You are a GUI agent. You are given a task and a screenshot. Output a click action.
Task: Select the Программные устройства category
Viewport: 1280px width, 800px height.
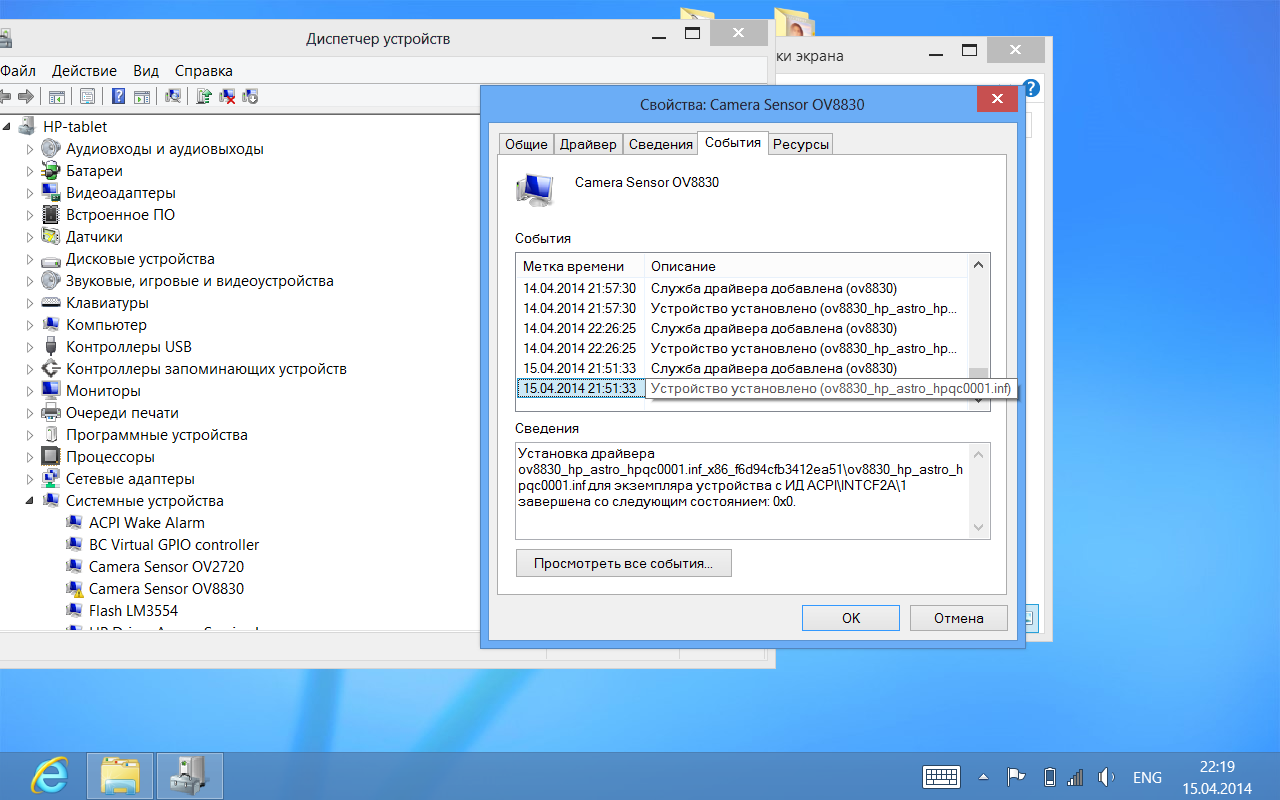pos(156,435)
